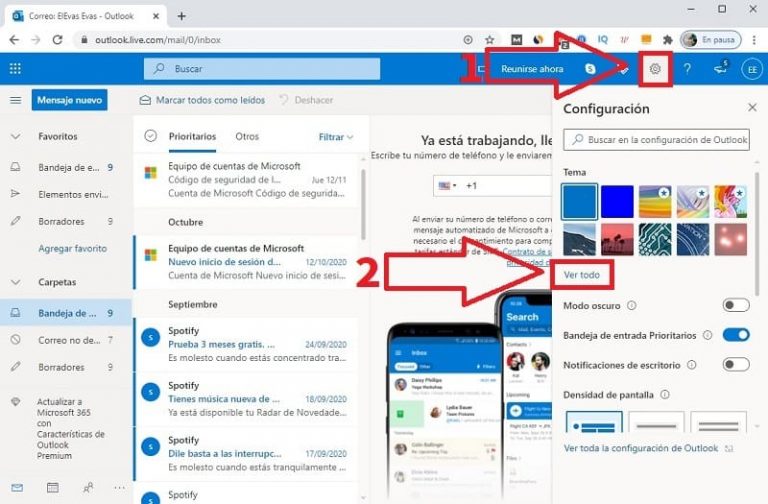Open the app launcher grid icon
Screen dimensions: 768x504
point(15,69)
